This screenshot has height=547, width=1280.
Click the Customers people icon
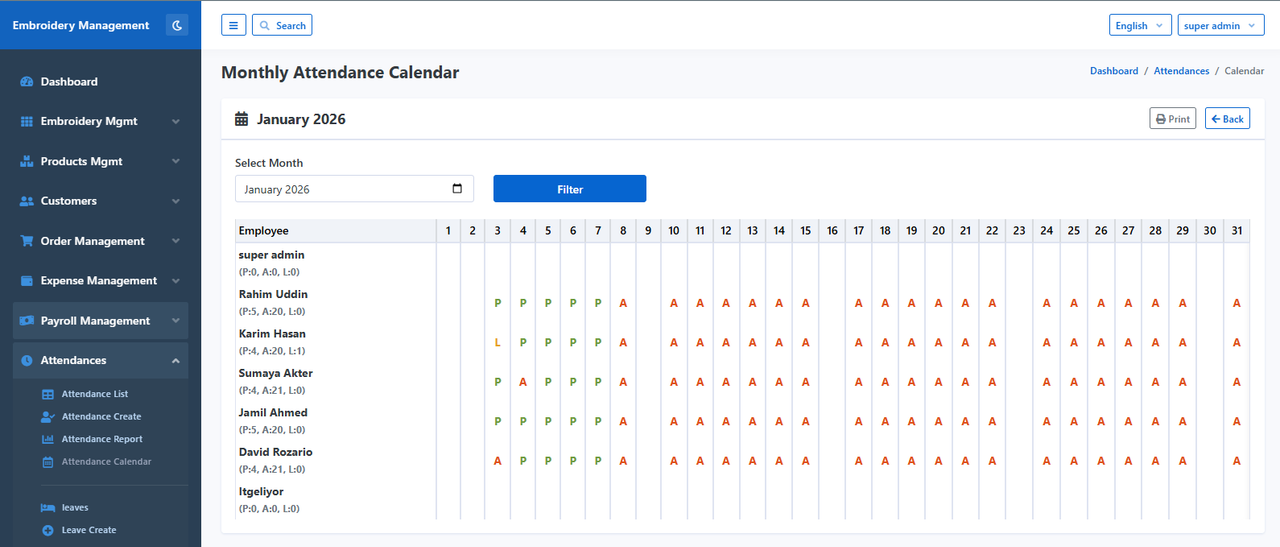click(x=27, y=201)
